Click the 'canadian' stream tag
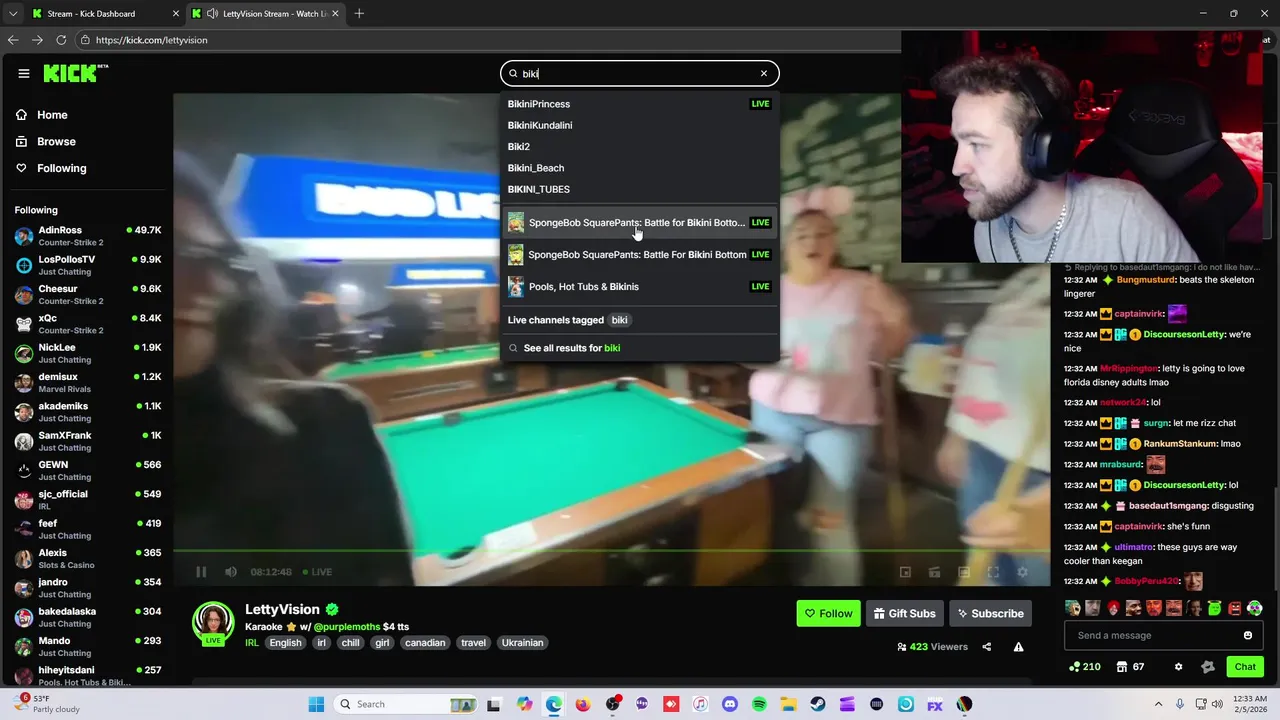Image resolution: width=1280 pixels, height=720 pixels. (425, 643)
